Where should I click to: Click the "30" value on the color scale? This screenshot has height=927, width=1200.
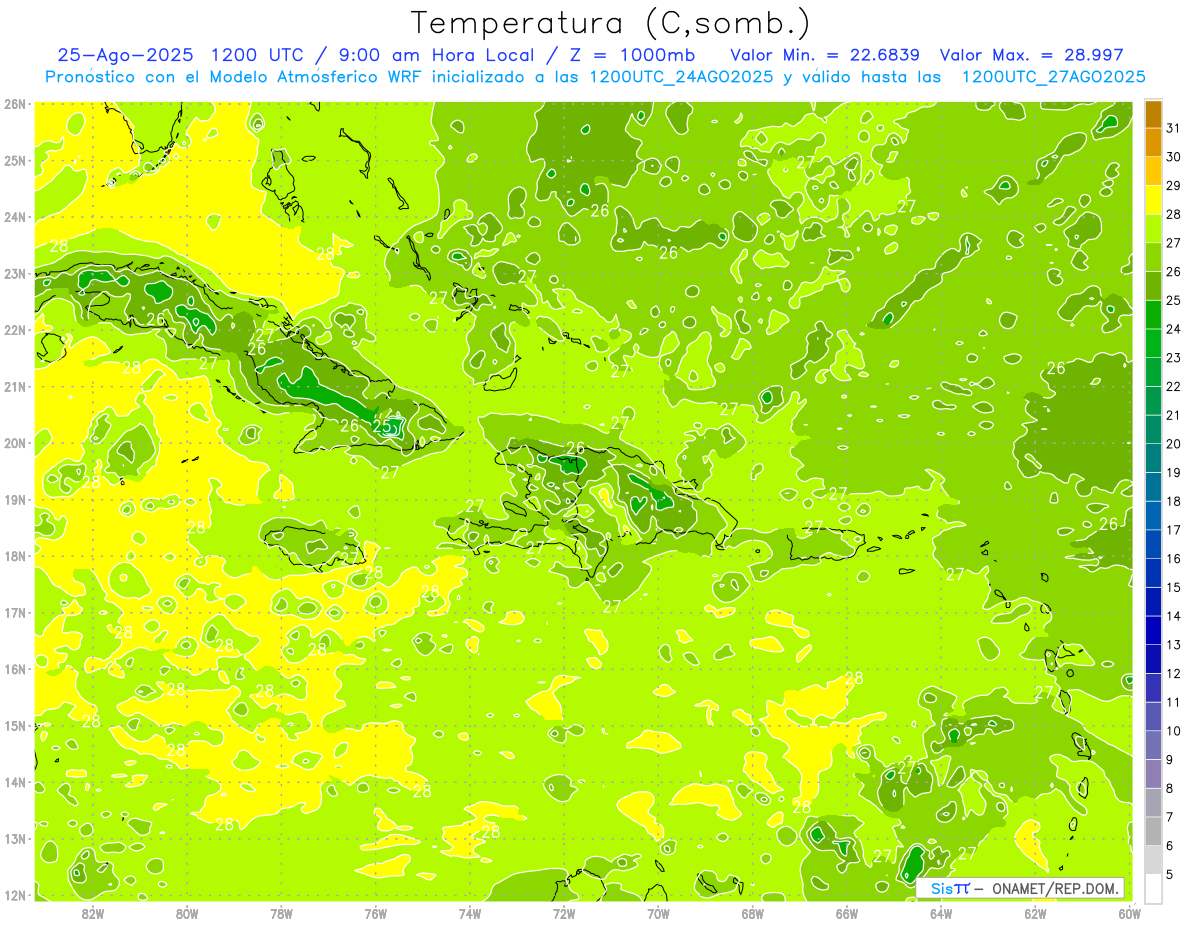(1174, 157)
